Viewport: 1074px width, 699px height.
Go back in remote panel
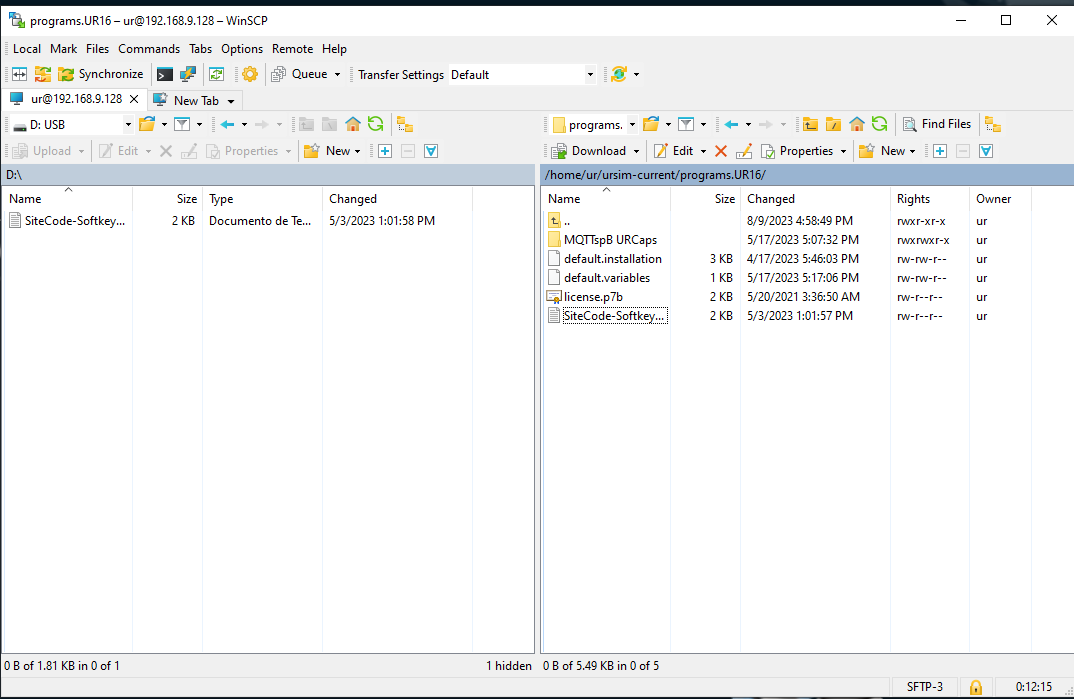tap(732, 124)
